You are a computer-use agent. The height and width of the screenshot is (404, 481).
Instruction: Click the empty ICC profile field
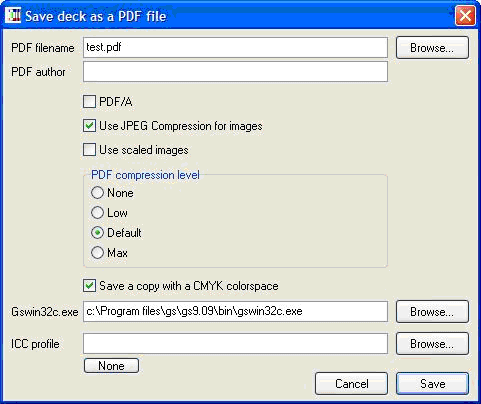235,343
